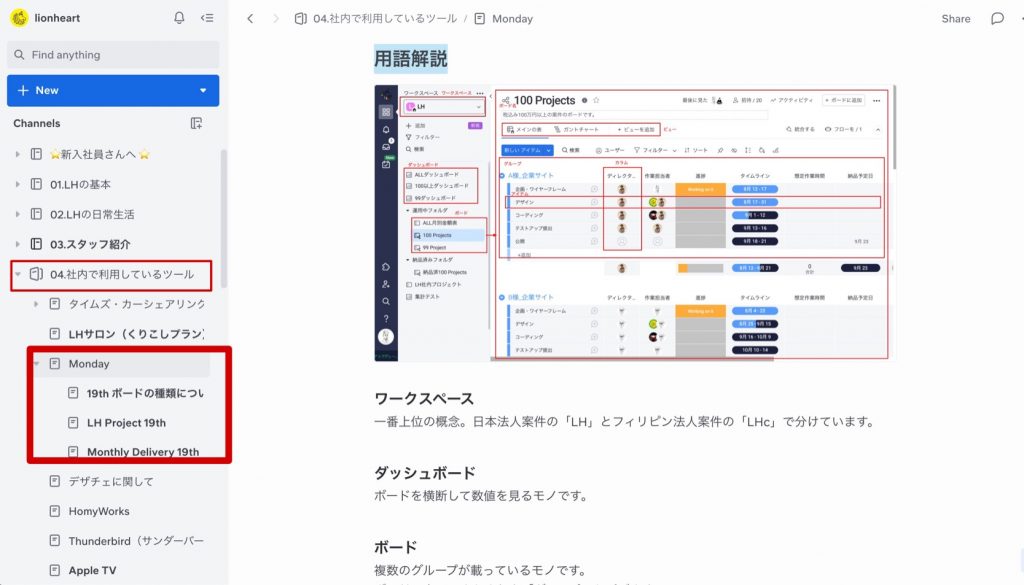Select Monday page in sidebar
This screenshot has height=585, width=1024.
tap(89, 364)
